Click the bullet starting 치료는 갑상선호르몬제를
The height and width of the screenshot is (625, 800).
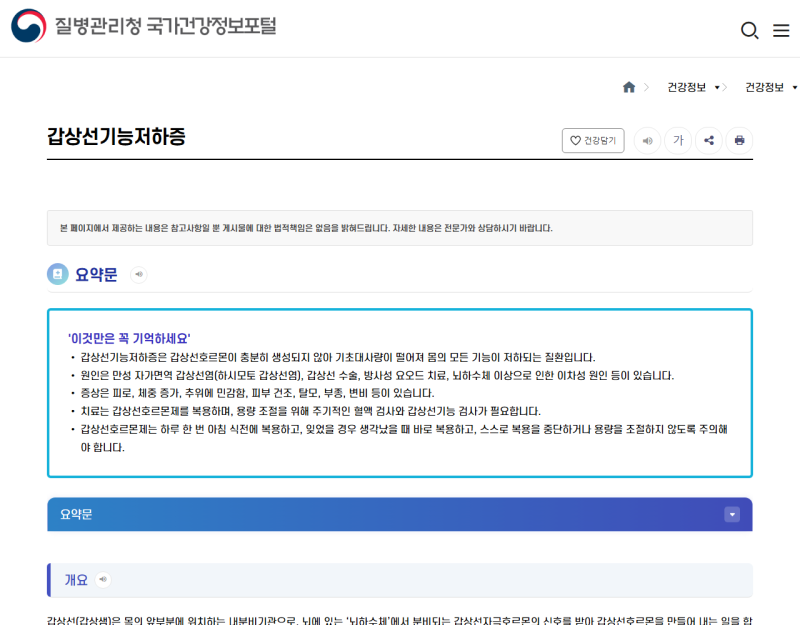[x=310, y=411]
